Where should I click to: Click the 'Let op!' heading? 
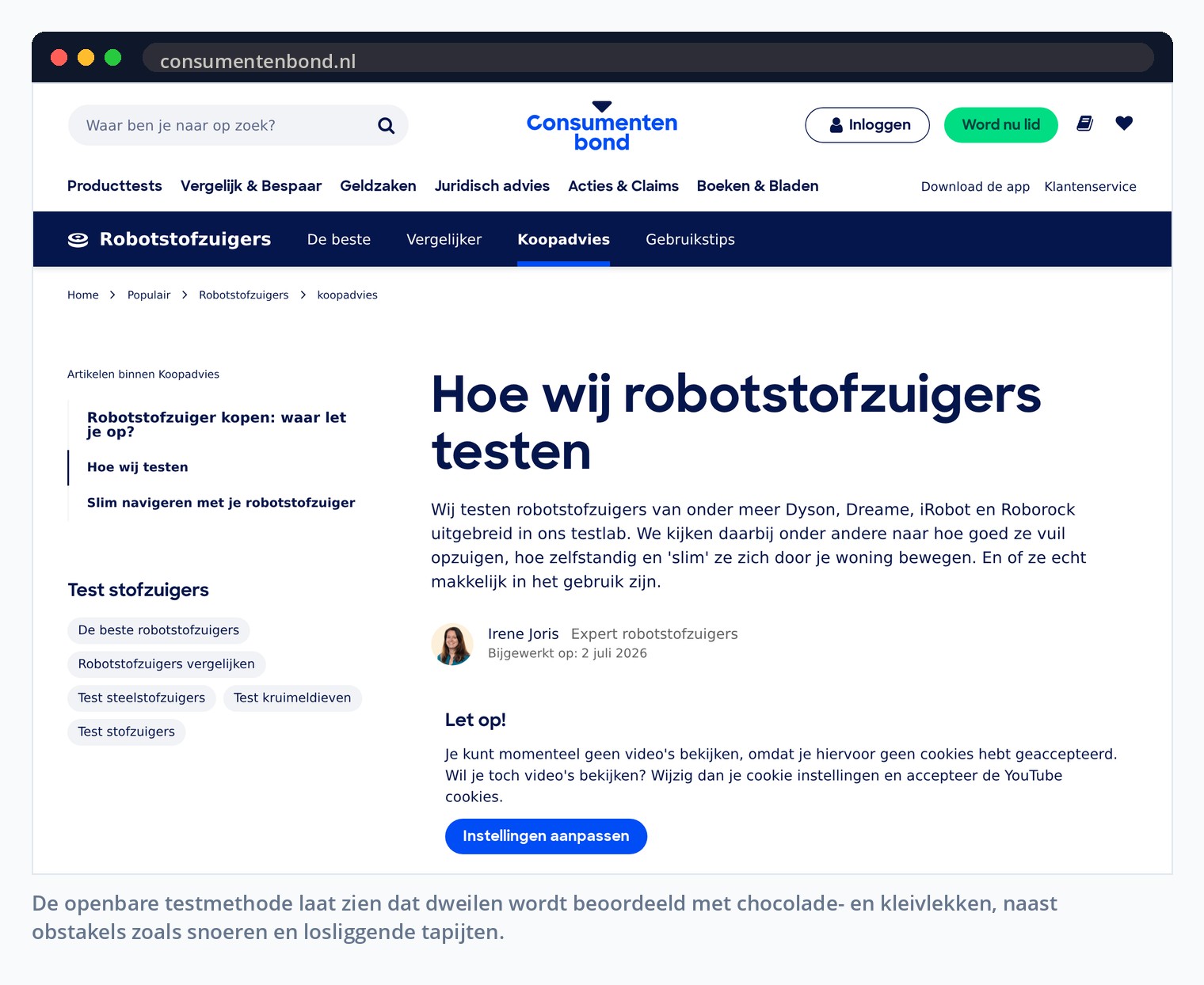(475, 720)
